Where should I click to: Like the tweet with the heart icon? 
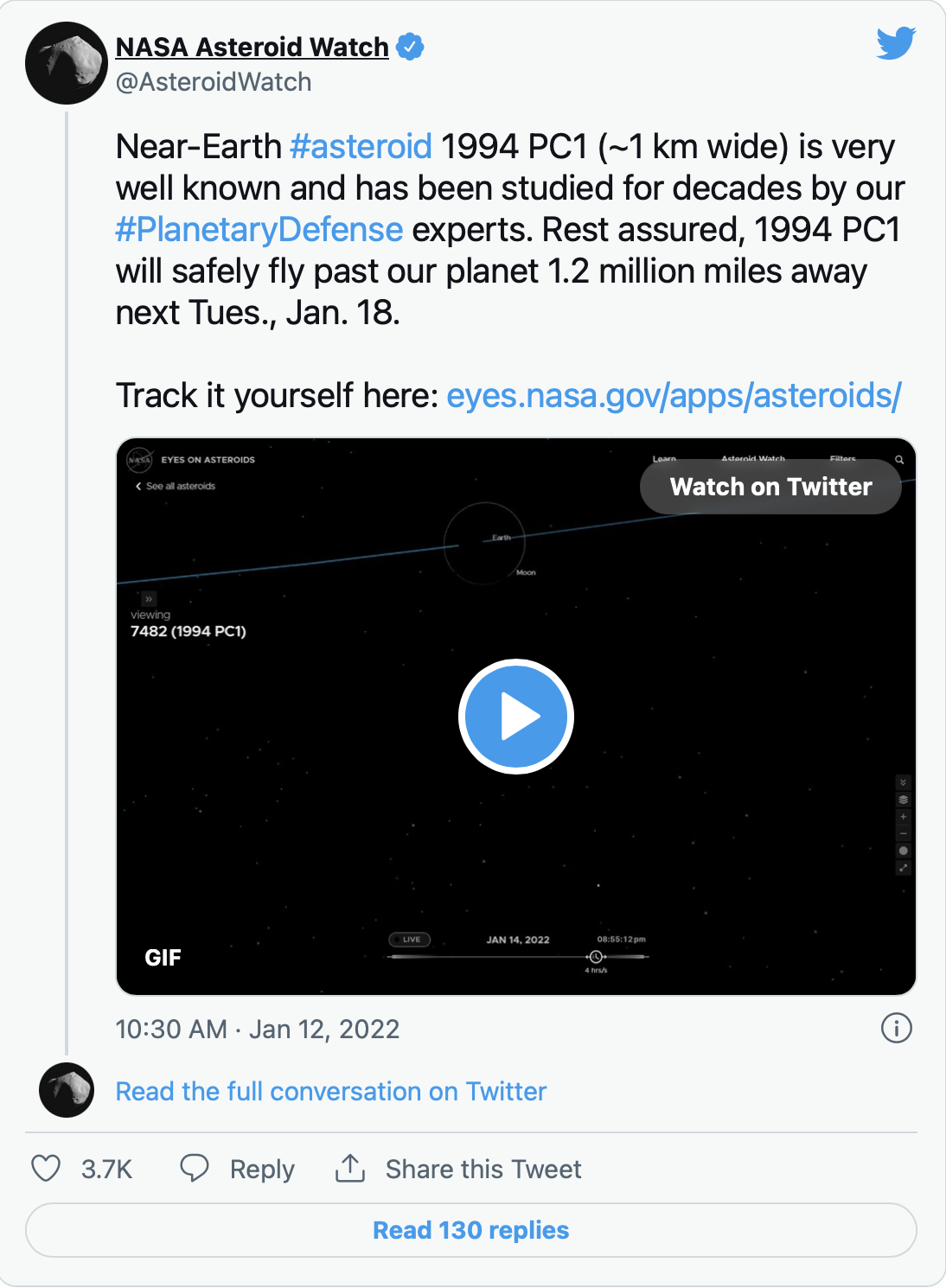[46, 1169]
